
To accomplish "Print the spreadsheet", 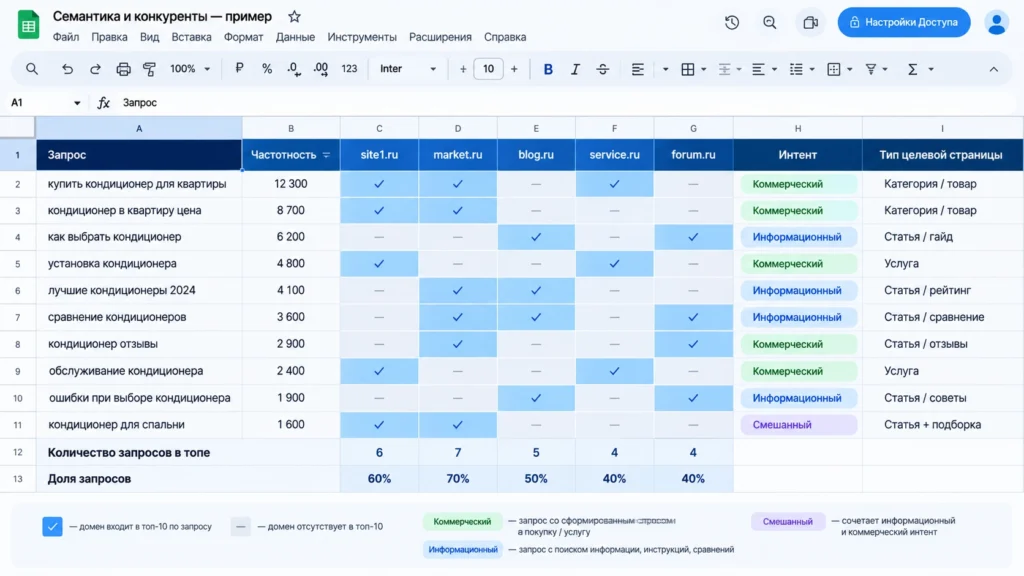I will [x=123, y=69].
